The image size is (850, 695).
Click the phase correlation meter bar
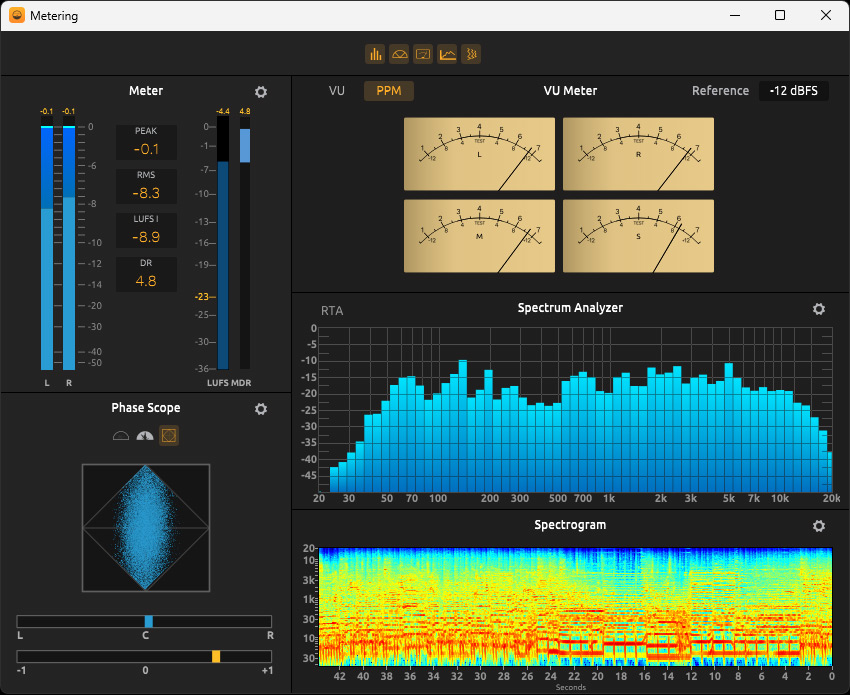(144, 656)
